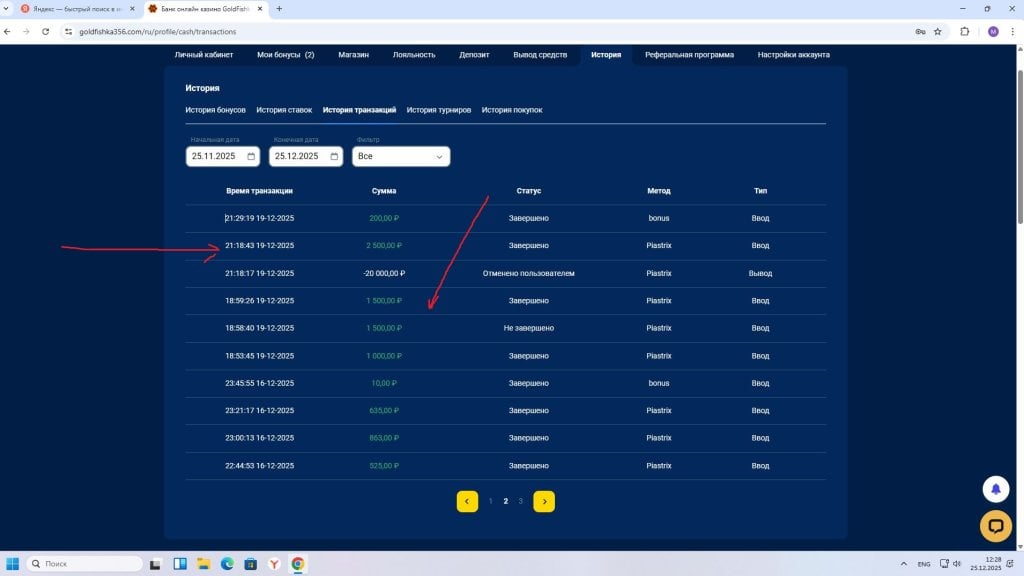Image resolution: width=1024 pixels, height=576 pixels.
Task: Open the Лояльность tab
Action: coord(414,55)
